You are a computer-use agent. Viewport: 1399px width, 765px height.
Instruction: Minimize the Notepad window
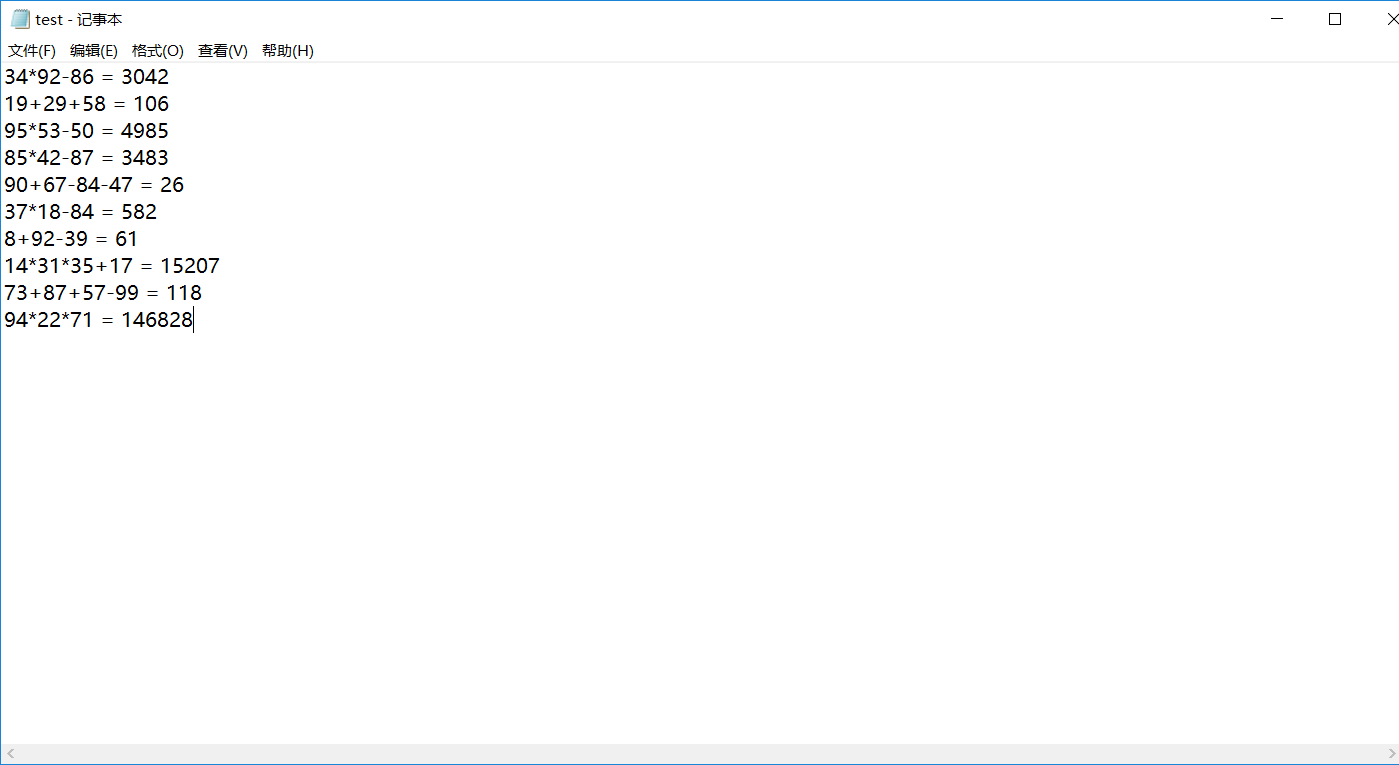[1277, 19]
